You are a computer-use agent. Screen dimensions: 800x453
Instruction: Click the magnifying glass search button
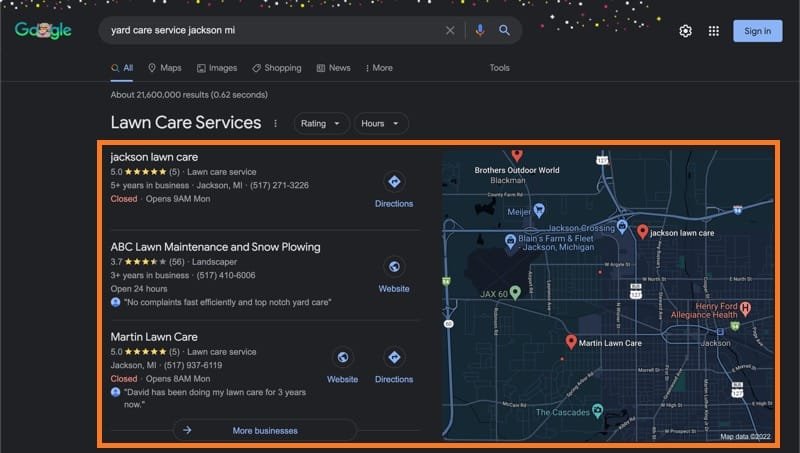click(504, 30)
